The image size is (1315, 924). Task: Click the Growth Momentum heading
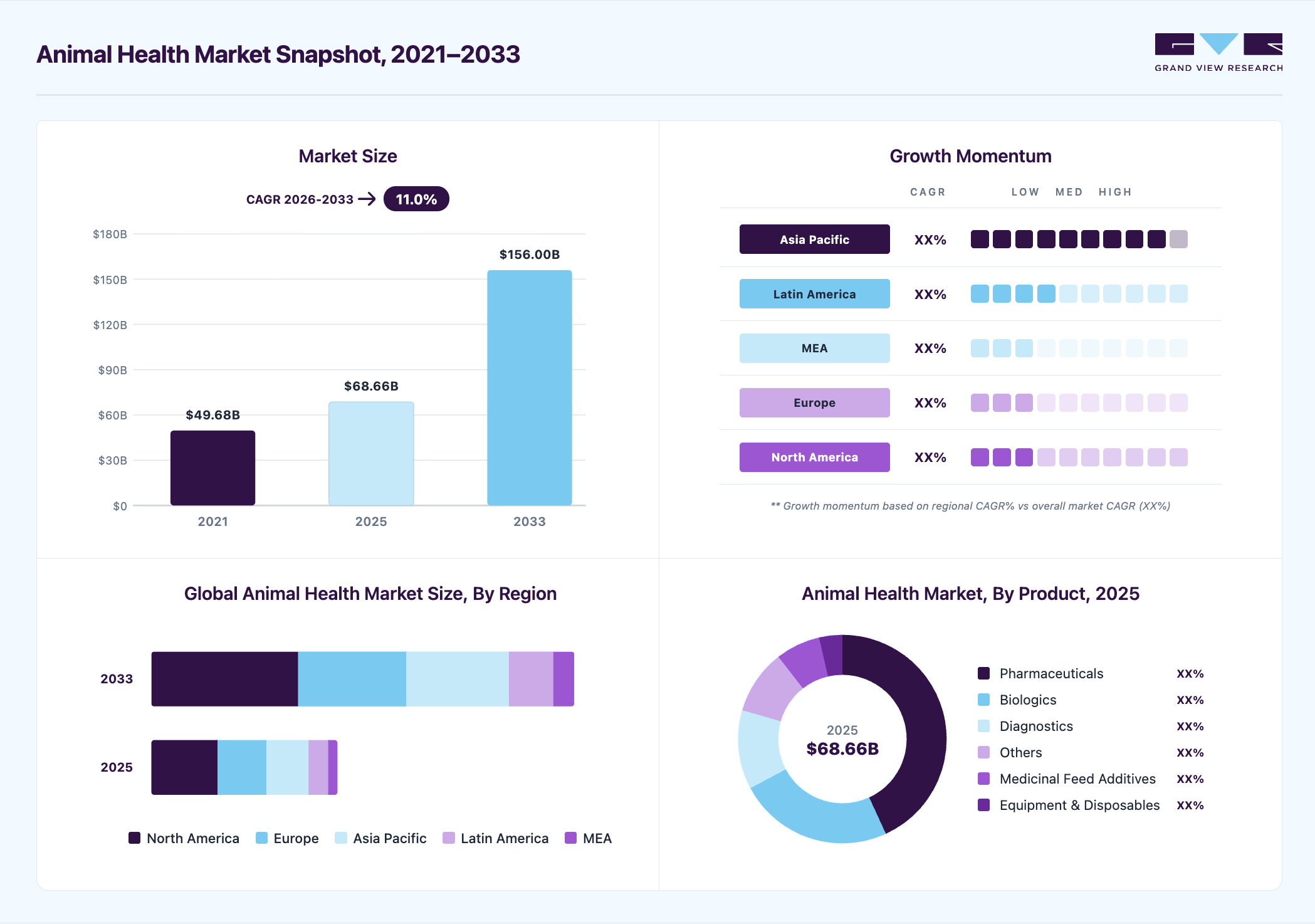click(970, 156)
